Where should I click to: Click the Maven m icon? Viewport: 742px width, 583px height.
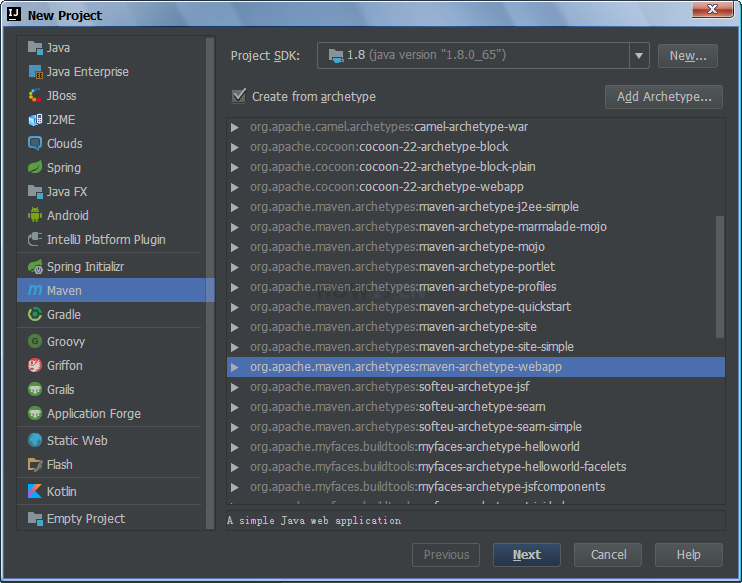pyautogui.click(x=35, y=290)
